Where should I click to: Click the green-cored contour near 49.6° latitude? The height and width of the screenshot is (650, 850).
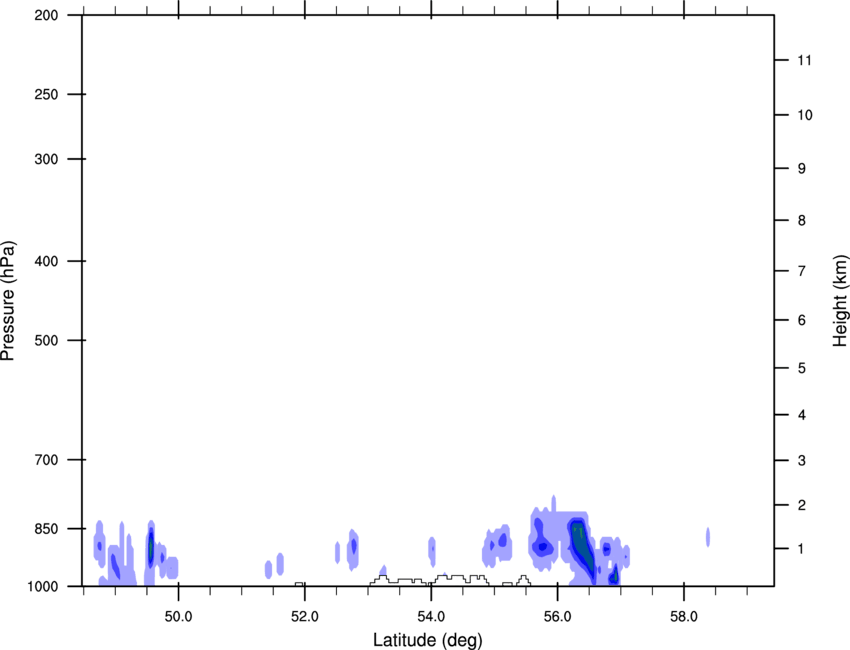151,548
